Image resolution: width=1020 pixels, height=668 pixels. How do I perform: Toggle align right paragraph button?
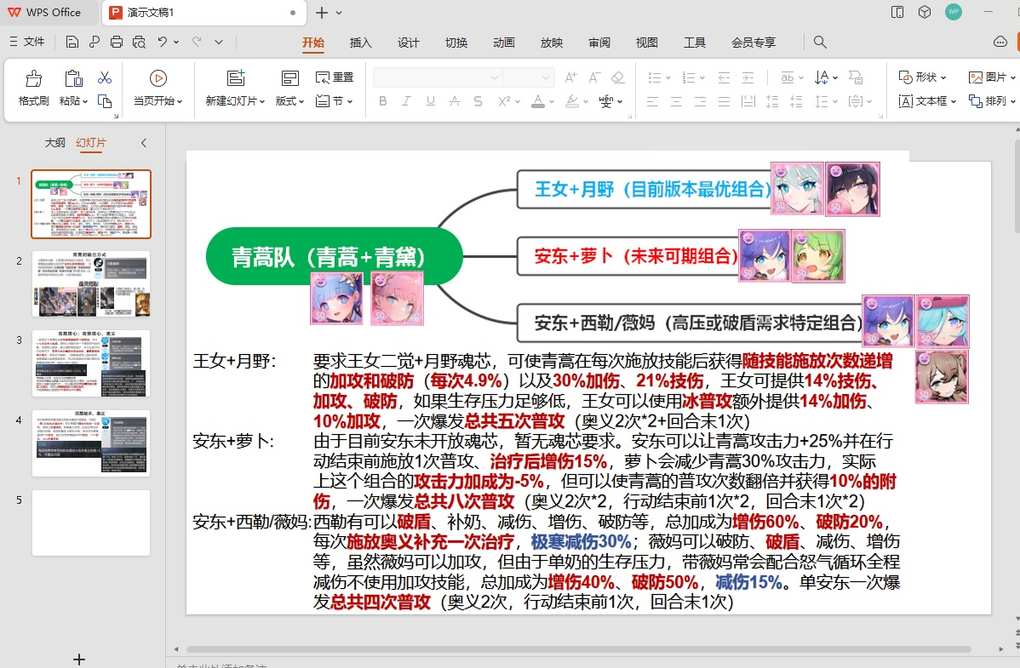pos(700,101)
